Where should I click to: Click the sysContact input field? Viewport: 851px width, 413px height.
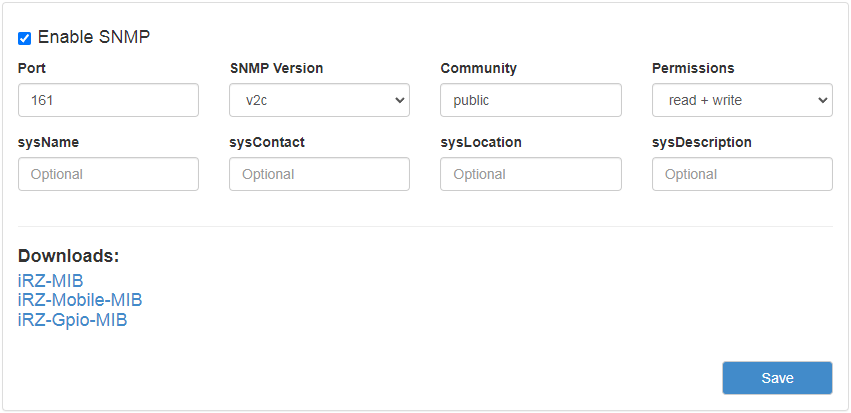click(x=319, y=174)
